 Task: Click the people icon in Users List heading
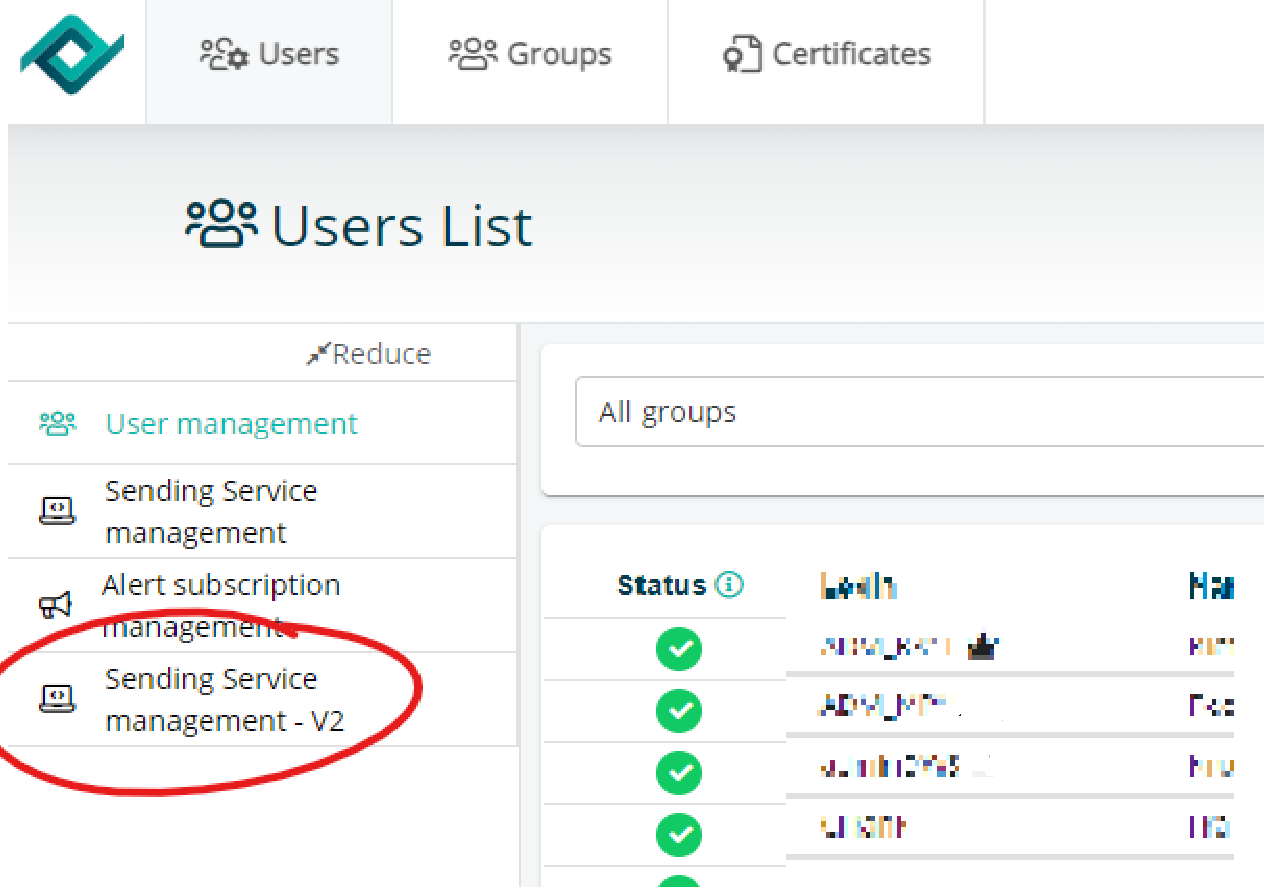coord(222,225)
